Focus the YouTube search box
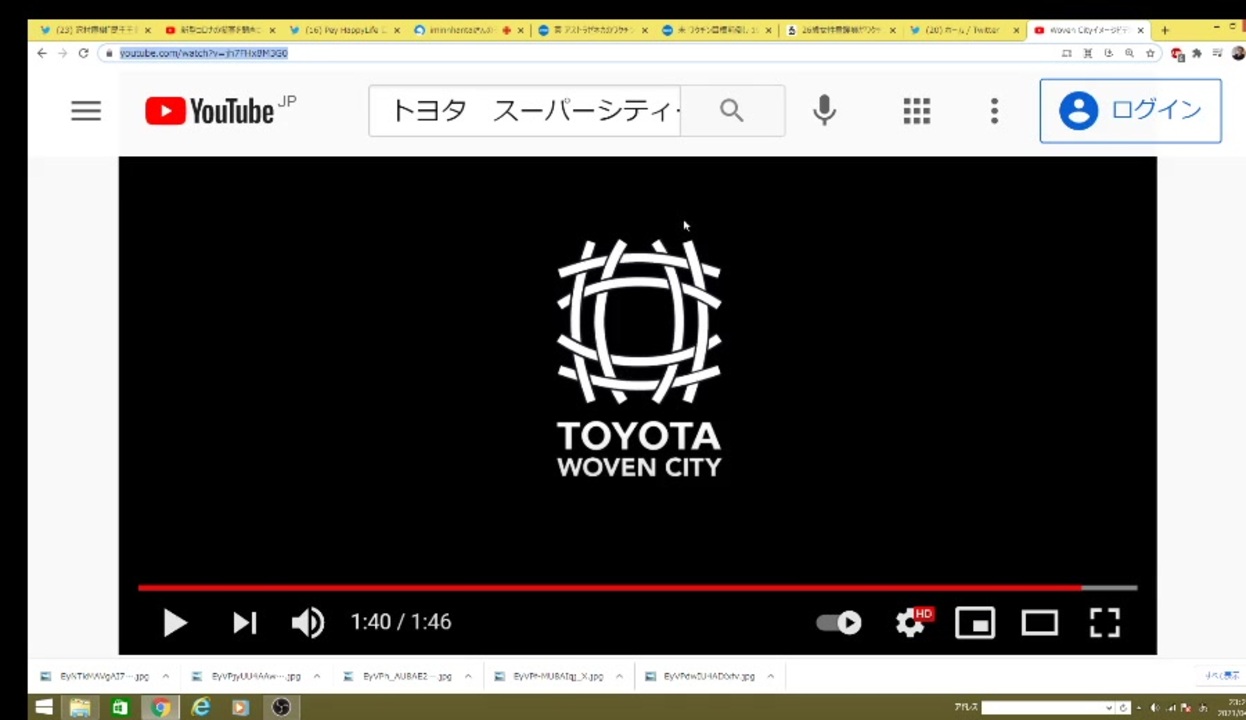Screen dimensions: 1246x720 tap(525, 110)
